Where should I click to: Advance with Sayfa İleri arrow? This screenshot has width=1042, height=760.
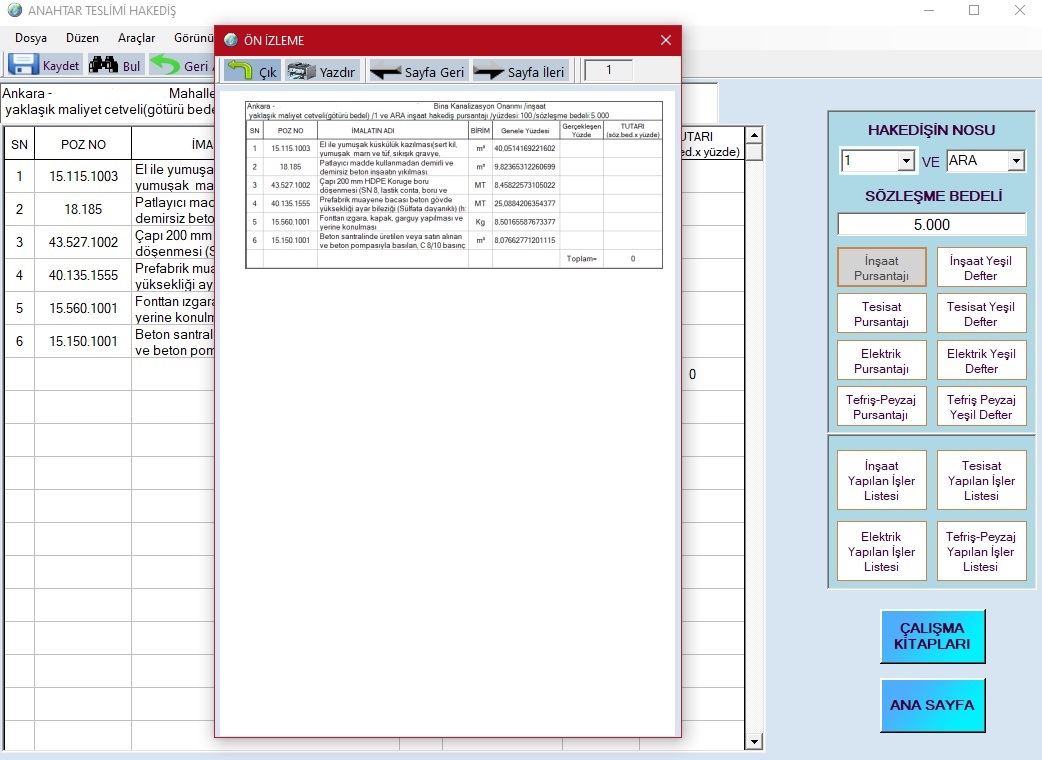point(489,71)
